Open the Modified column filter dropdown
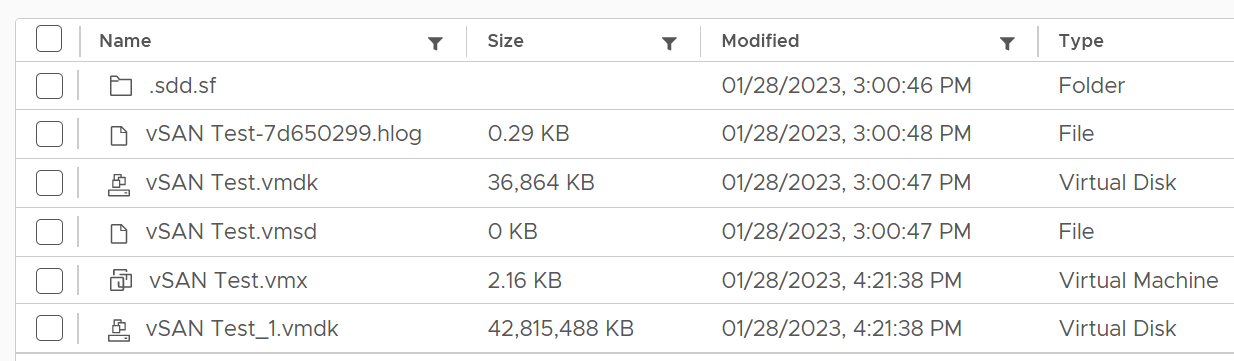The height and width of the screenshot is (361, 1234). point(1008,43)
